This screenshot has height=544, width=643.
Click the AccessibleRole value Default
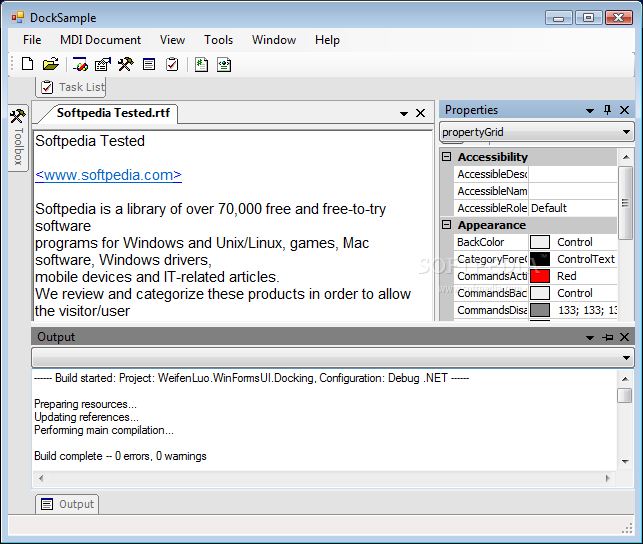(549, 208)
